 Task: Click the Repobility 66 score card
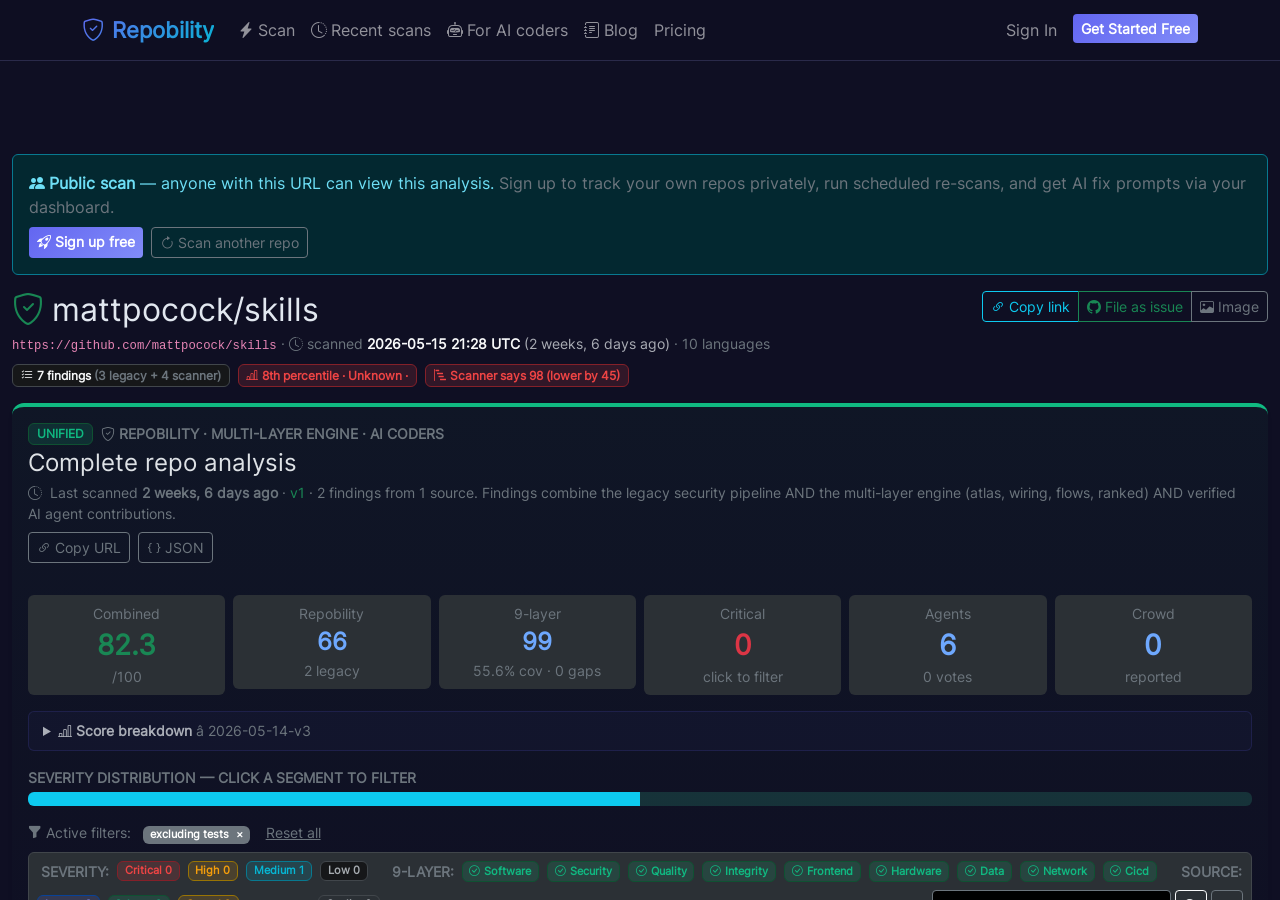tap(332, 642)
